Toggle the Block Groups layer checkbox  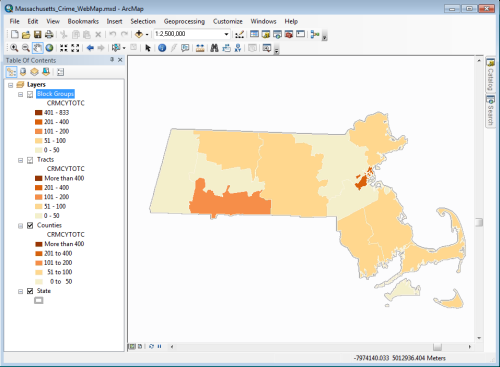pyautogui.click(x=30, y=94)
